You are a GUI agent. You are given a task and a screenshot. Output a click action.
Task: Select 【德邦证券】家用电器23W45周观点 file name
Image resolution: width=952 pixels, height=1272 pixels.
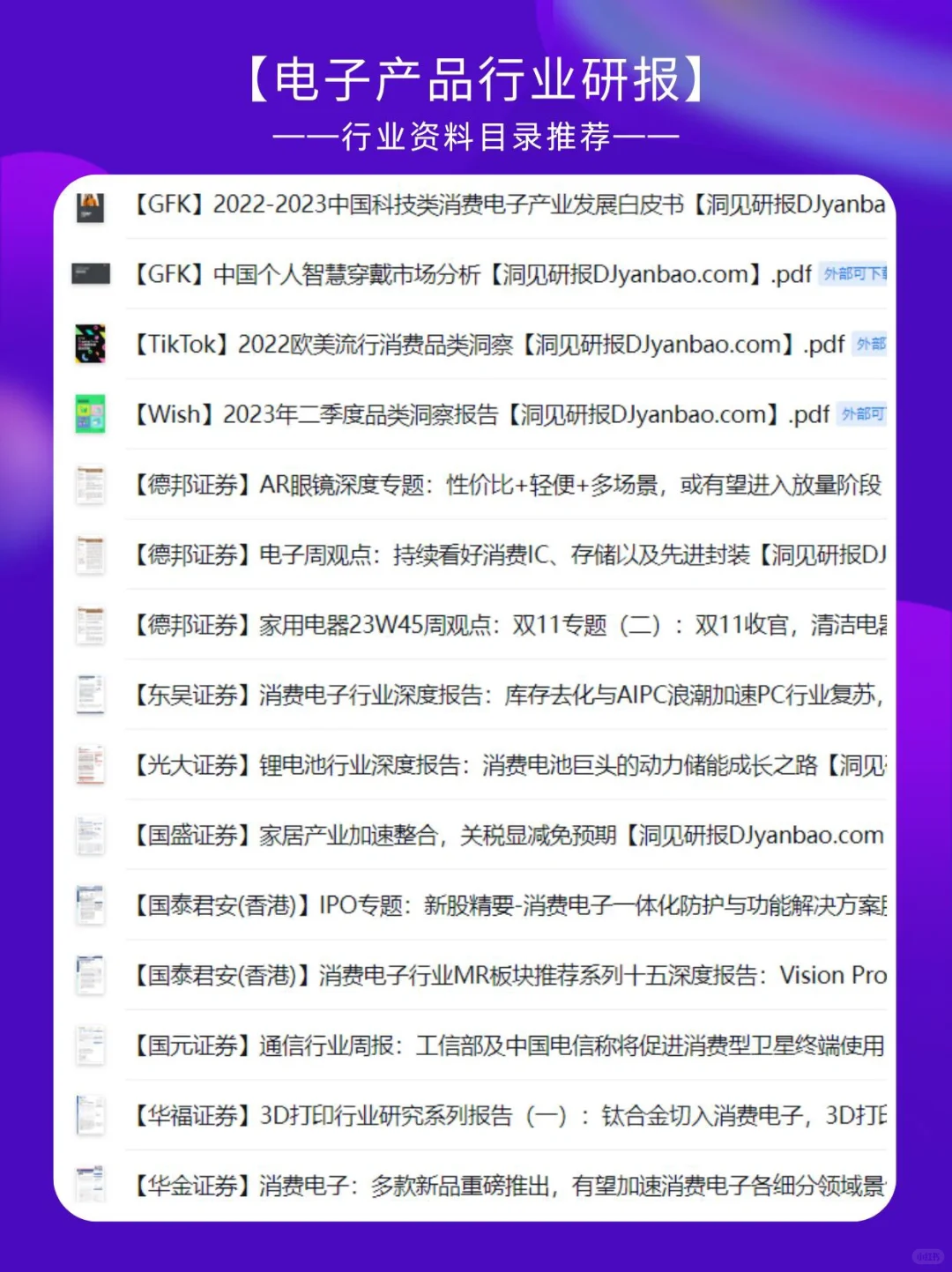507,625
